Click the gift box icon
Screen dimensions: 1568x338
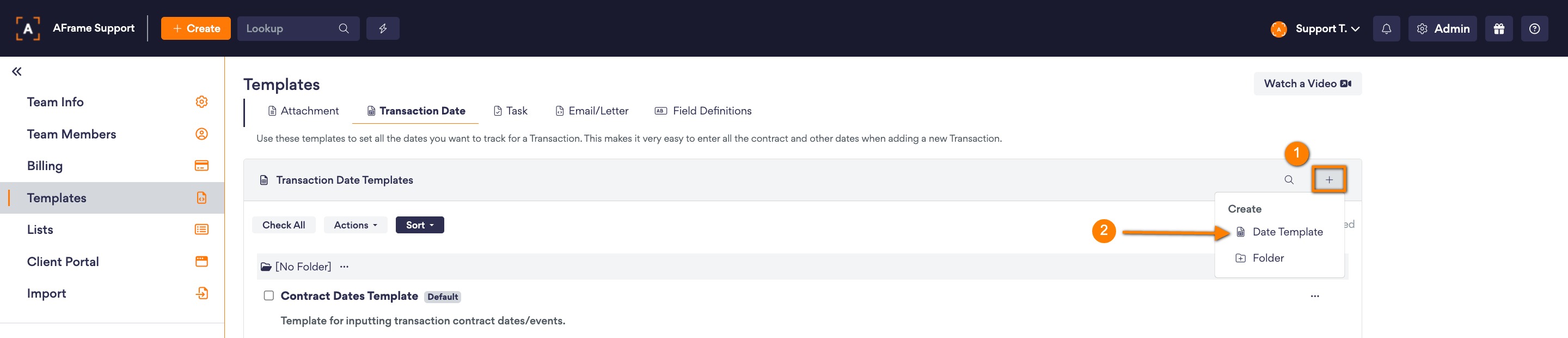[1499, 29]
